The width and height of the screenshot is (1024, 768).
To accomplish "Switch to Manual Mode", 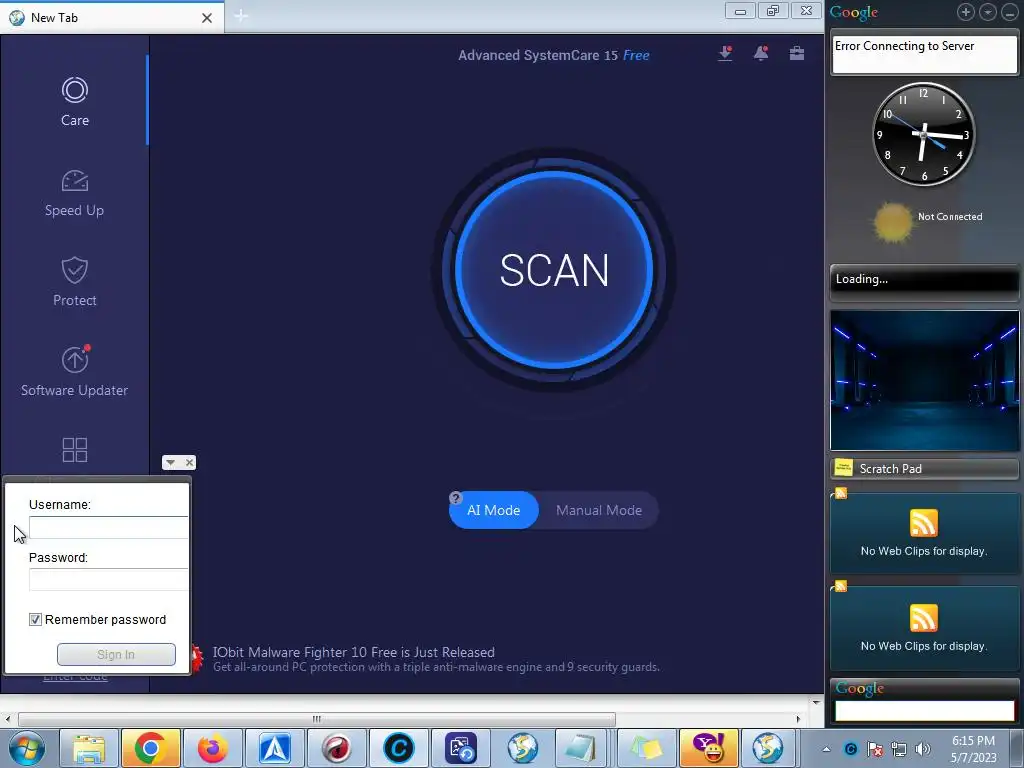I will click(599, 510).
